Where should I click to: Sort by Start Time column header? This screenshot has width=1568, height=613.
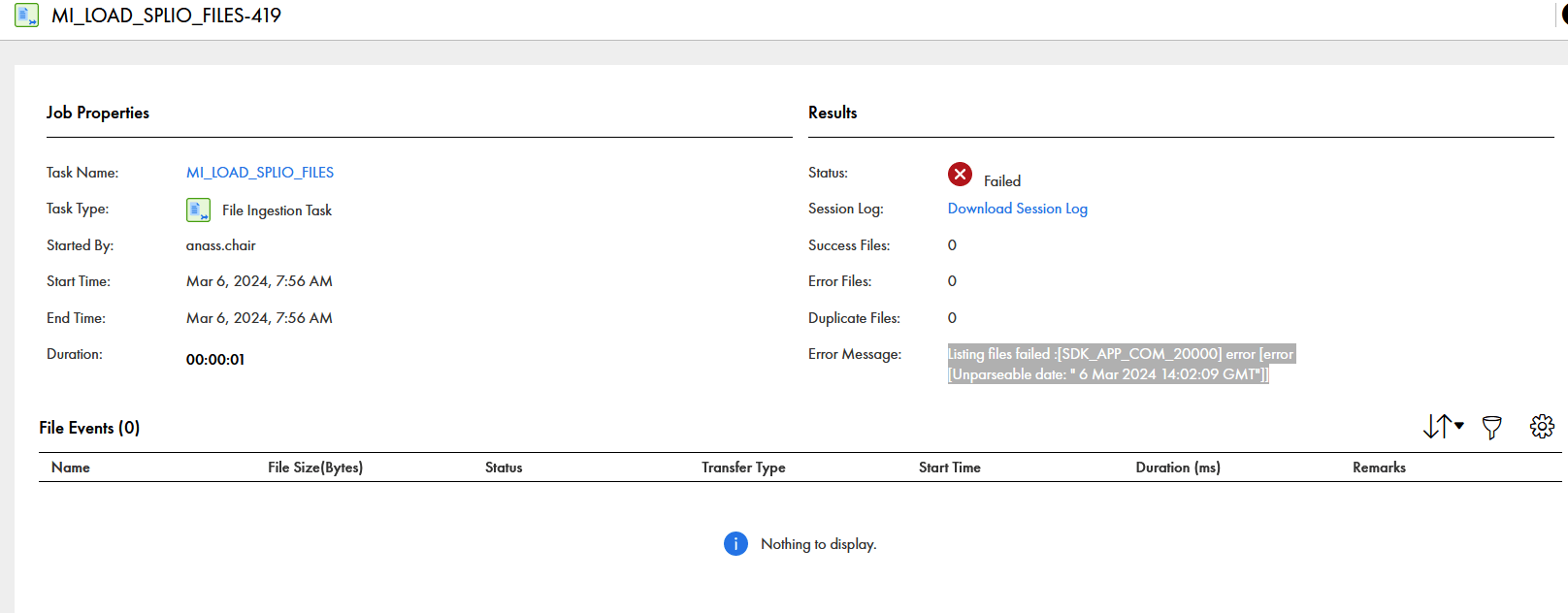click(949, 468)
